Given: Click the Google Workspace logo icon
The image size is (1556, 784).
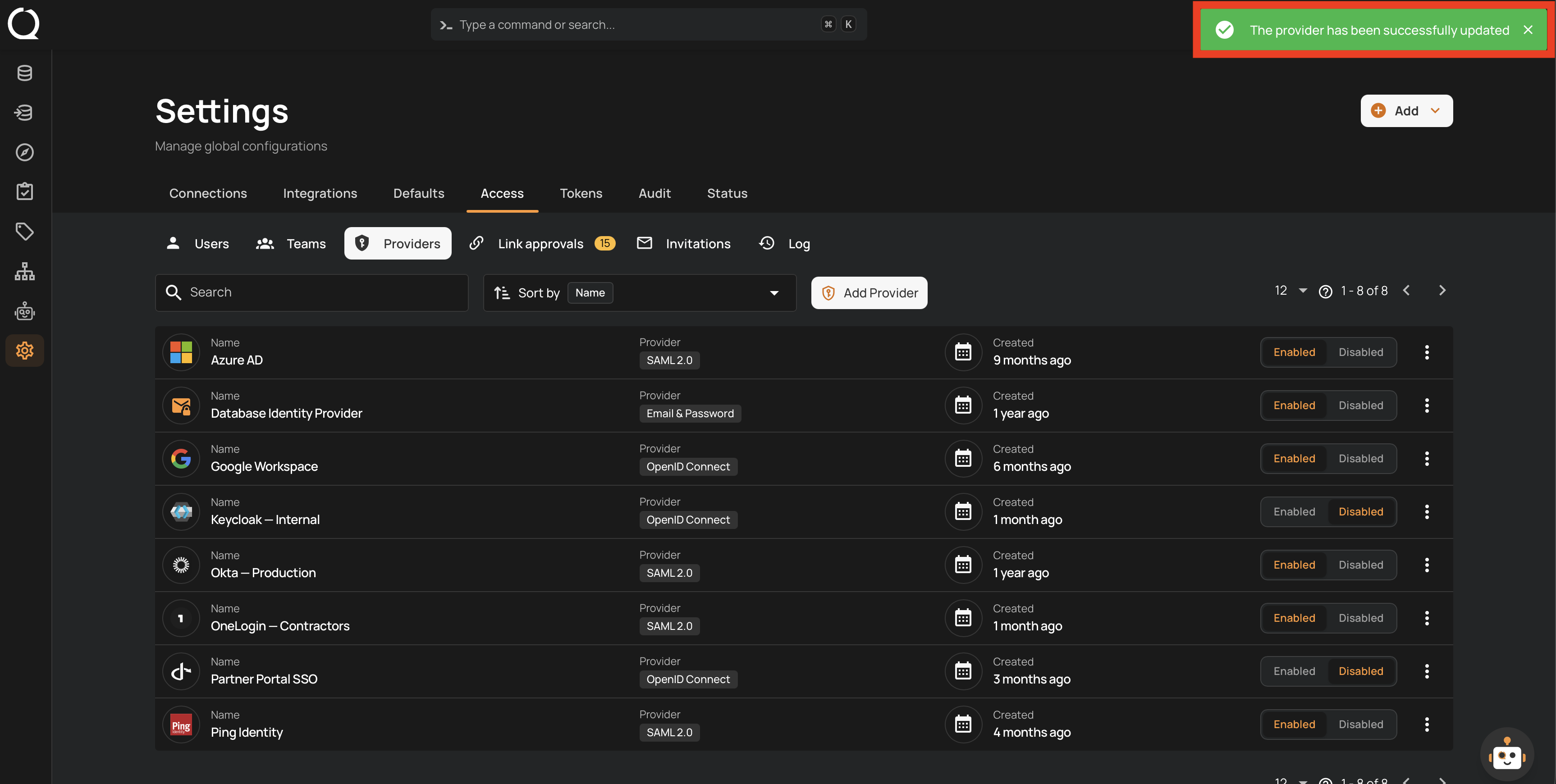Looking at the screenshot, I should click(x=181, y=458).
